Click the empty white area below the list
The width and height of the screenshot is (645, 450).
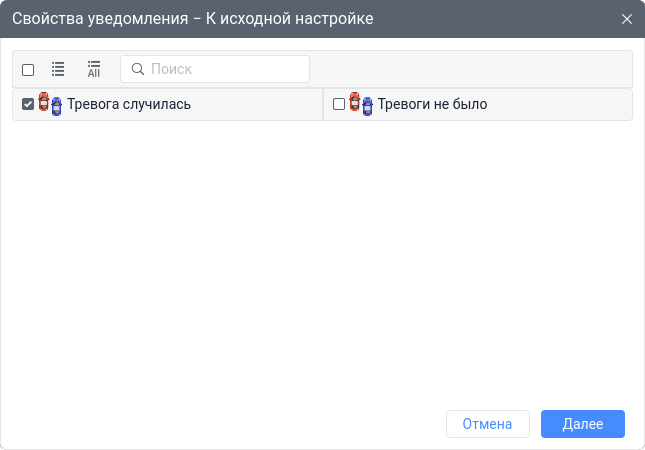pyautogui.click(x=322, y=260)
